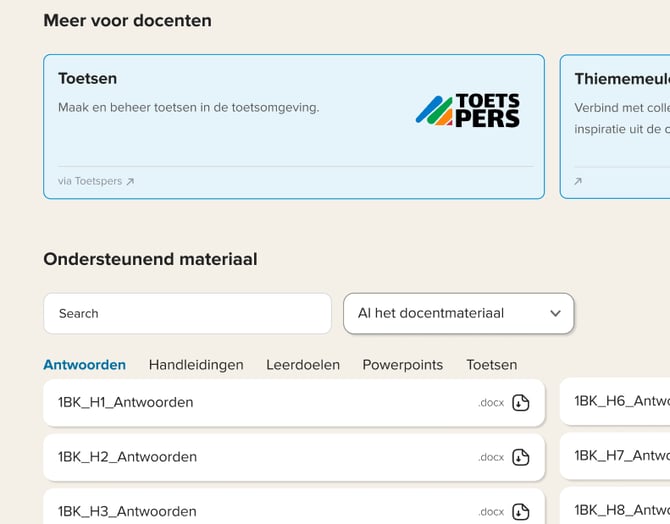Open 1BK_H2_Antwoorden file row
The height and width of the screenshot is (524, 670).
(x=294, y=457)
